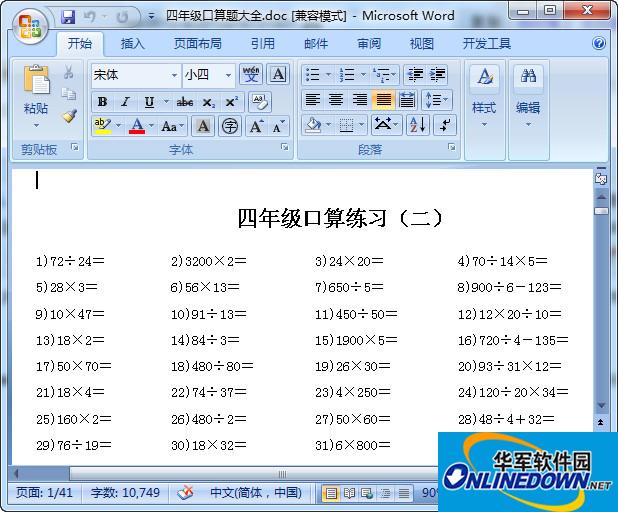Toggle character shading A

pos(203,126)
